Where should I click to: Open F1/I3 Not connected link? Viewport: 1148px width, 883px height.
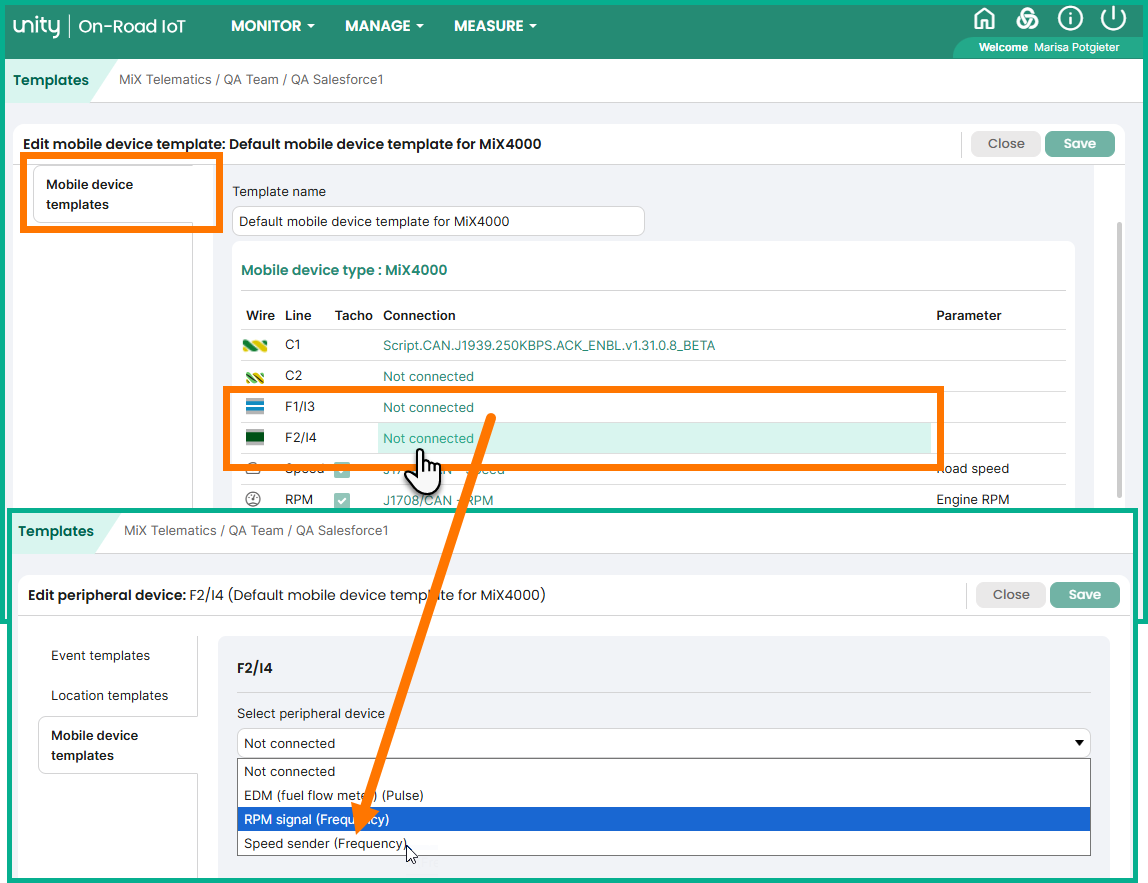pos(428,407)
